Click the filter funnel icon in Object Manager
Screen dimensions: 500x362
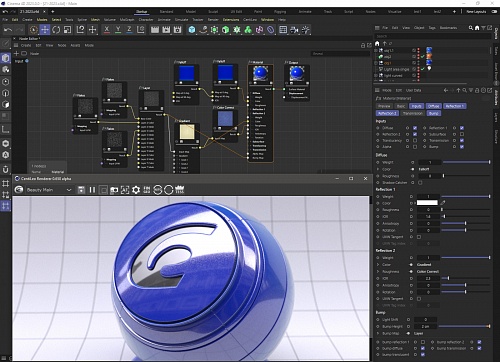pos(483,28)
